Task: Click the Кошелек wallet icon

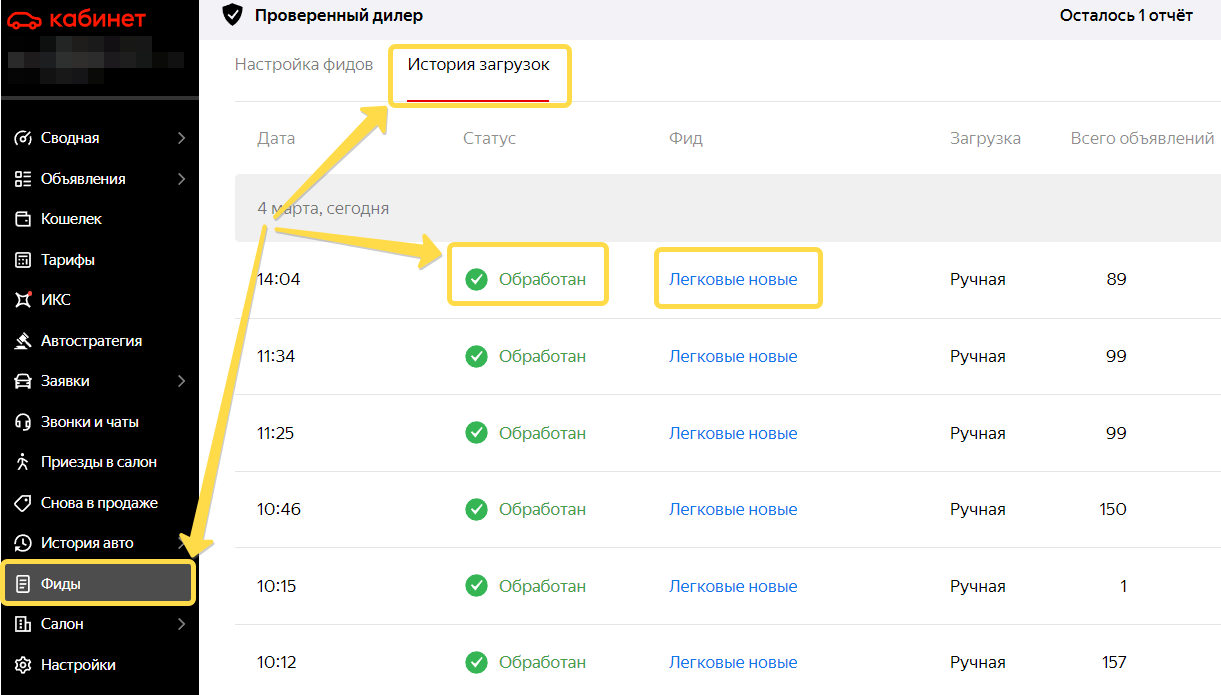Action: 23,219
